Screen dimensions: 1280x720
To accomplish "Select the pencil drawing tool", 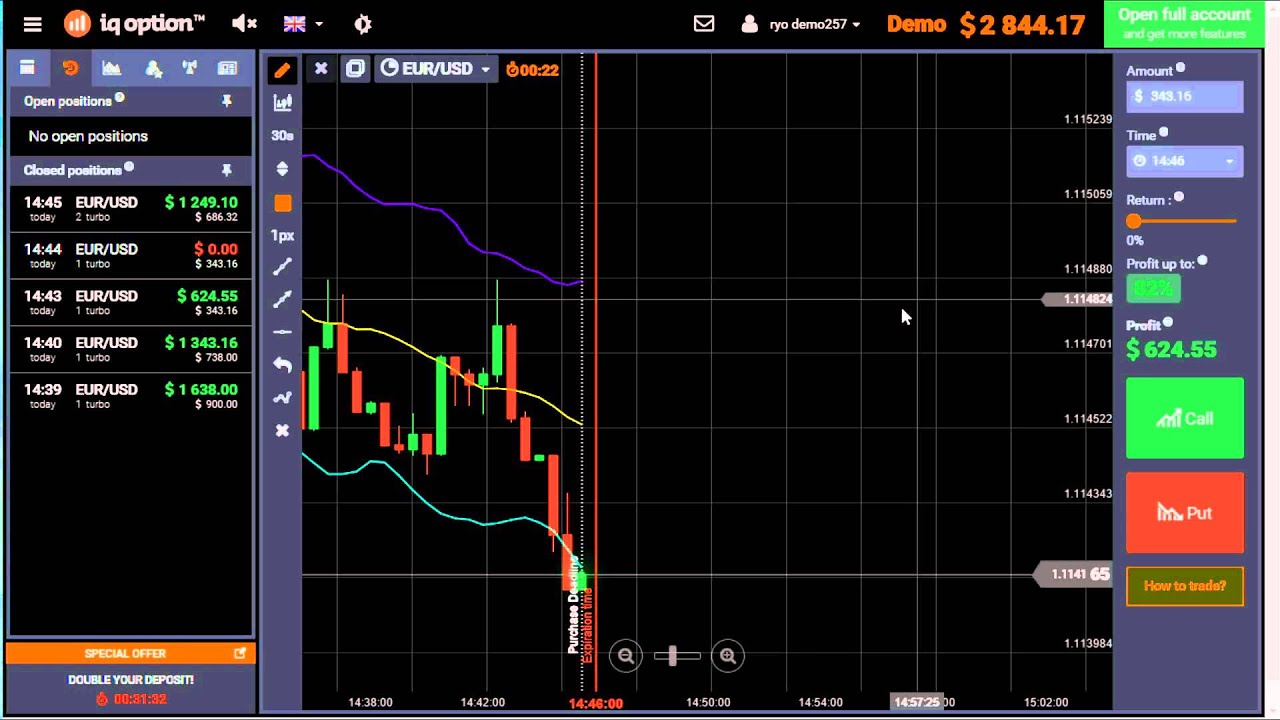I will click(x=282, y=70).
